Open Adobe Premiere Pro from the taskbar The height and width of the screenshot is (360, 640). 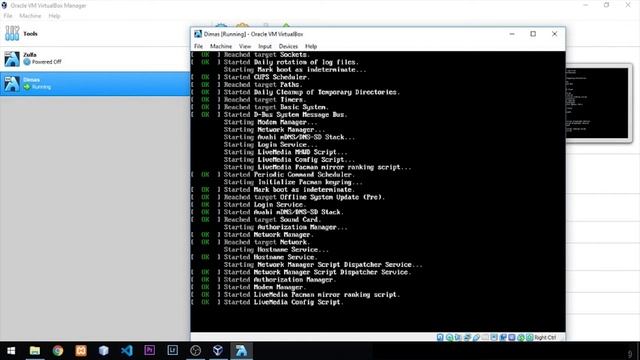point(149,350)
